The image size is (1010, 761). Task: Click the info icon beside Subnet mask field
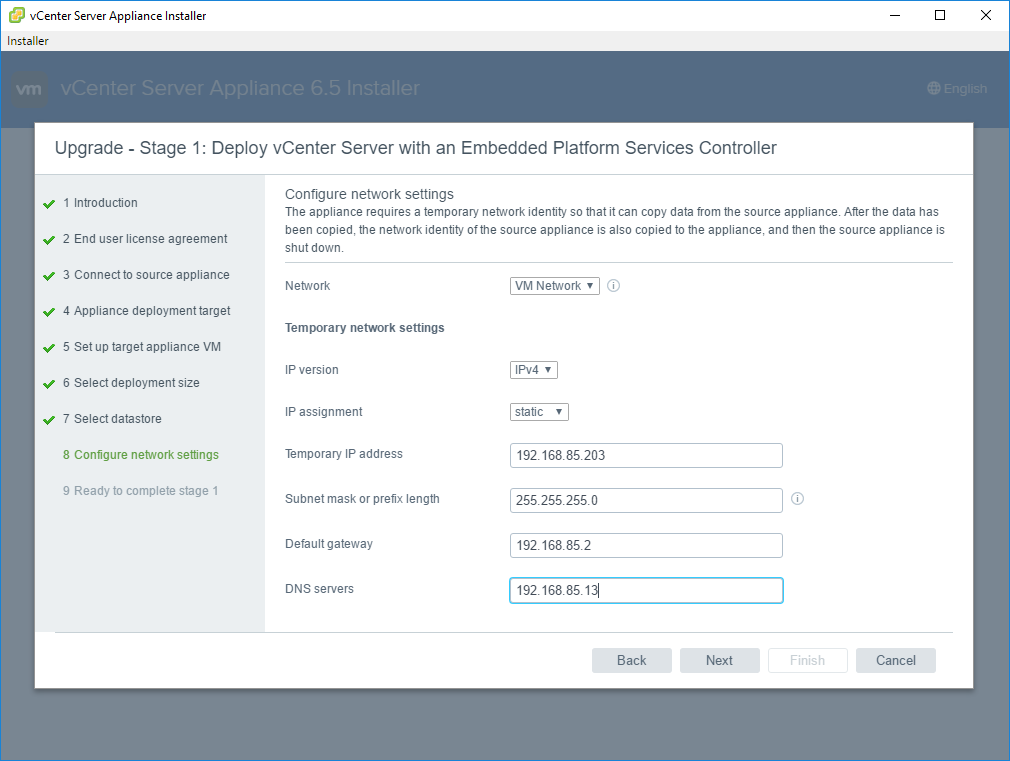(797, 499)
